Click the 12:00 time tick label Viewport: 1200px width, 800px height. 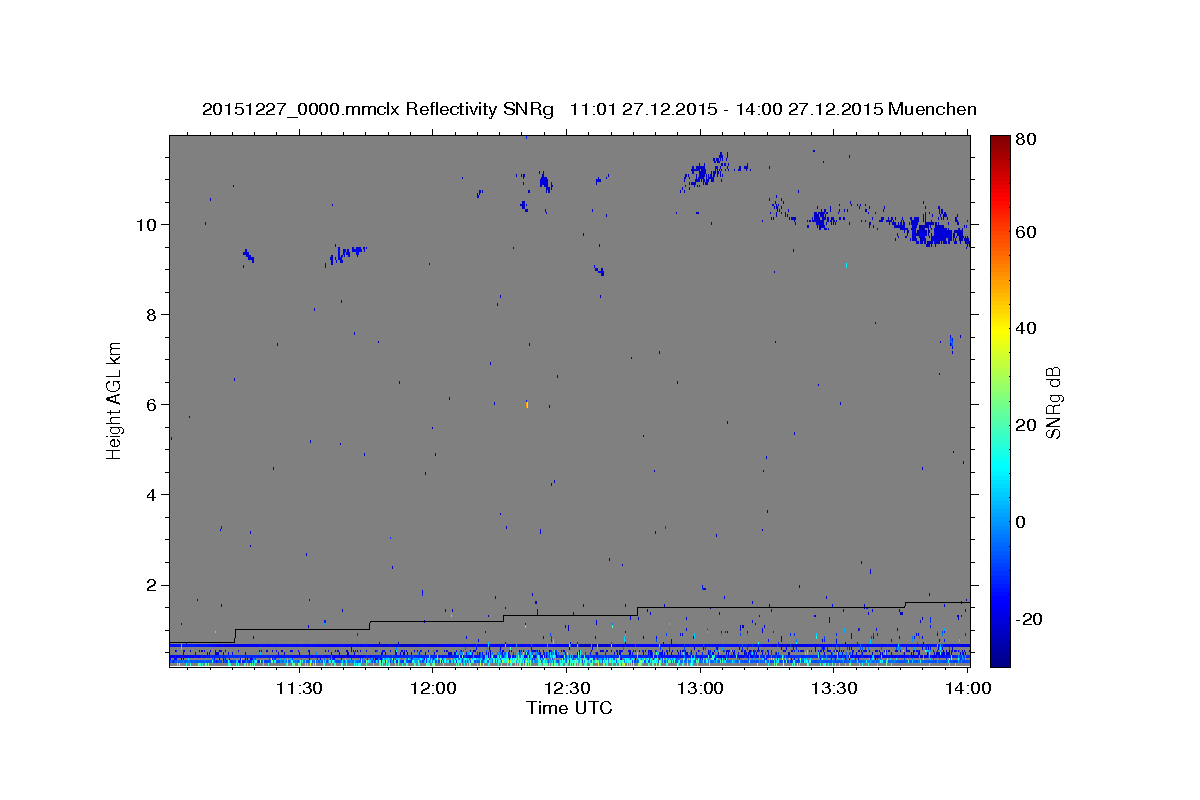tap(433, 689)
